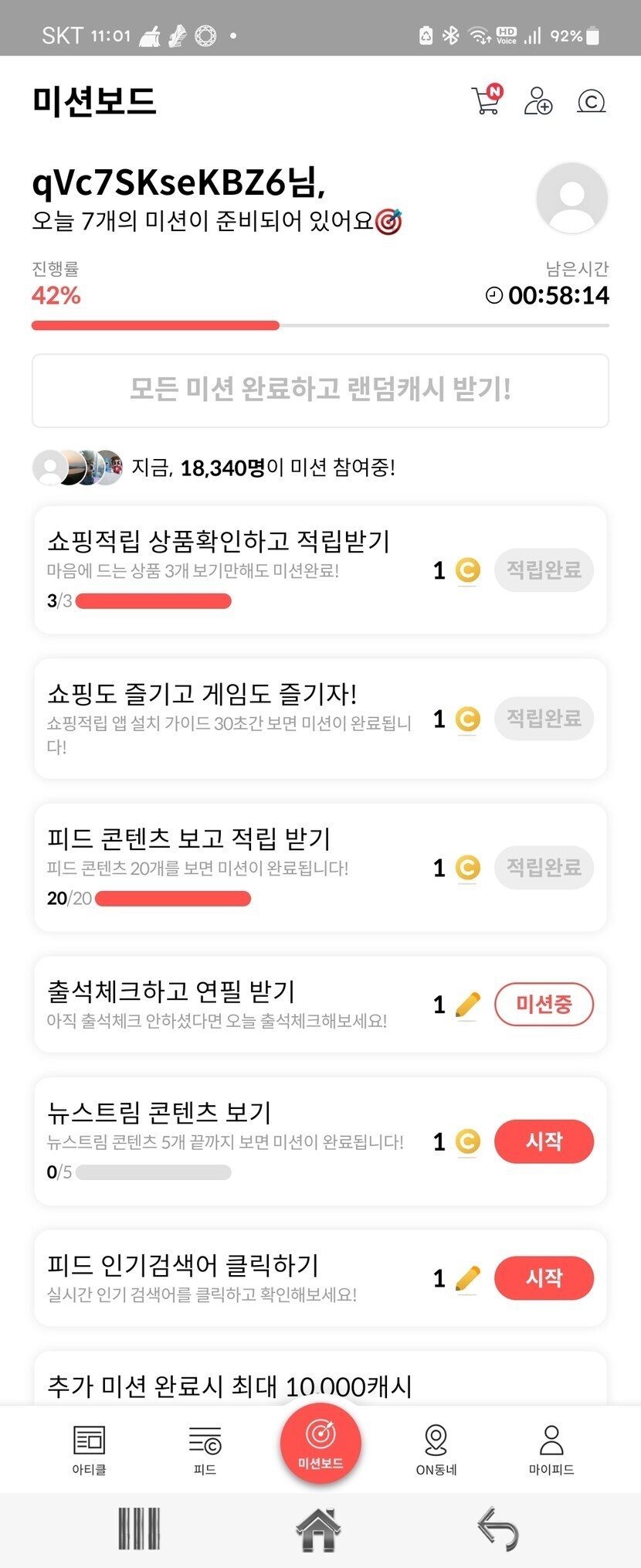Screen dimensions: 641x1568
Task: Open recent apps navigation icon
Action: [x=139, y=1529]
